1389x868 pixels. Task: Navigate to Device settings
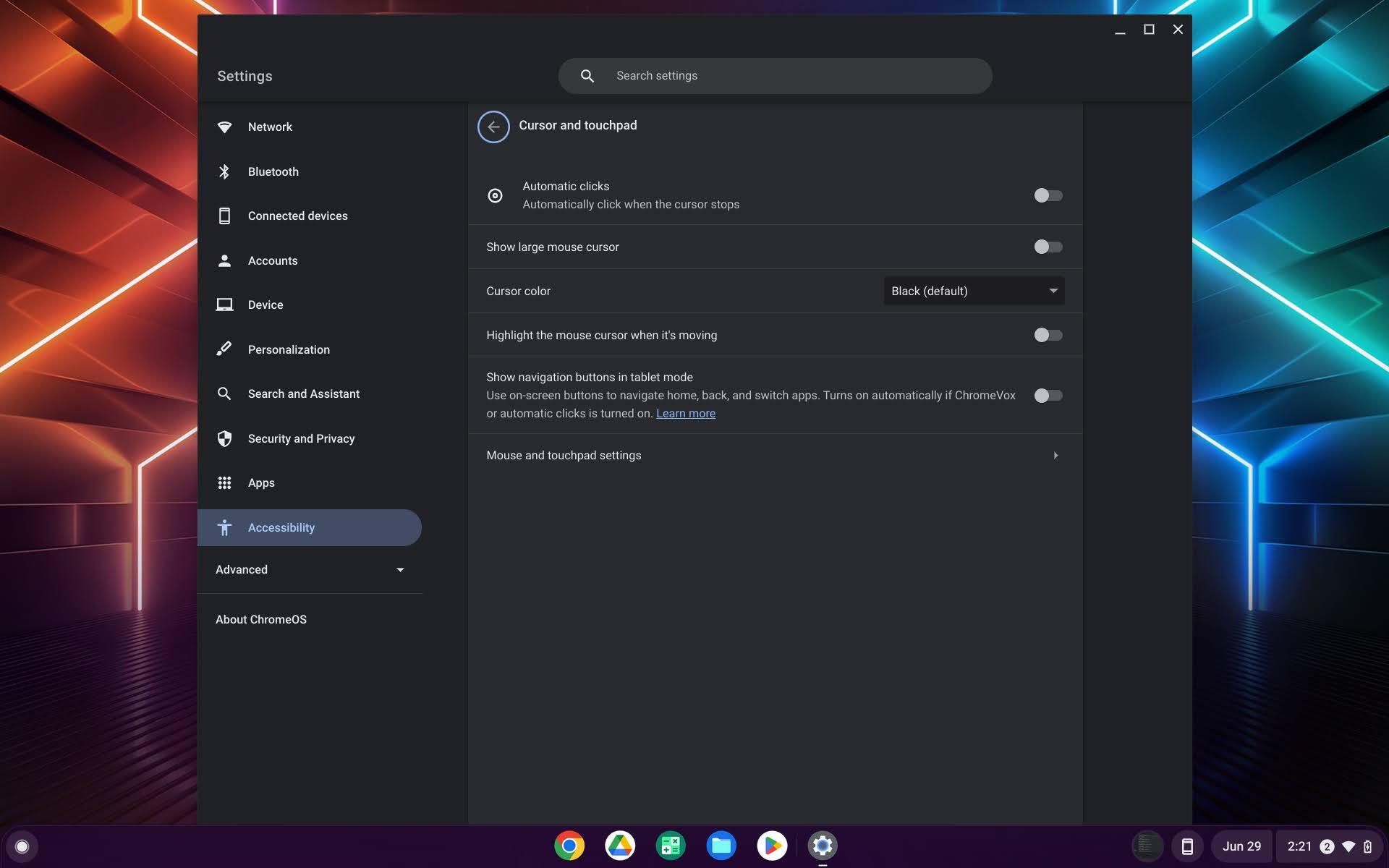265,305
